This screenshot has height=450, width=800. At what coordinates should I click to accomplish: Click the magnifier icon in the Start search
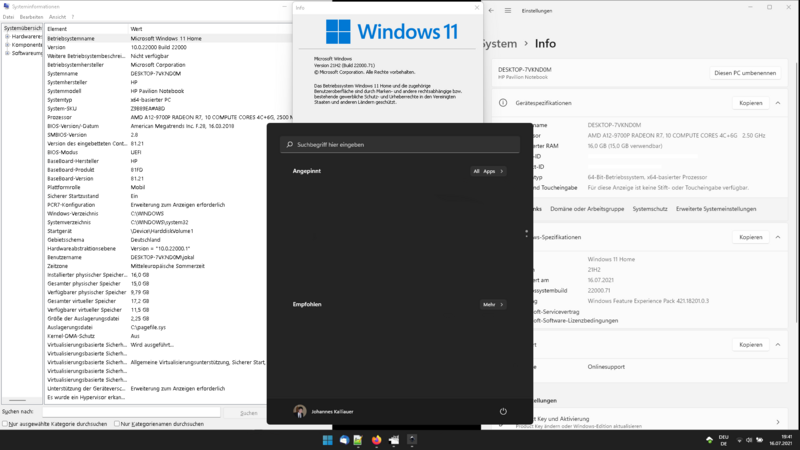(290, 145)
